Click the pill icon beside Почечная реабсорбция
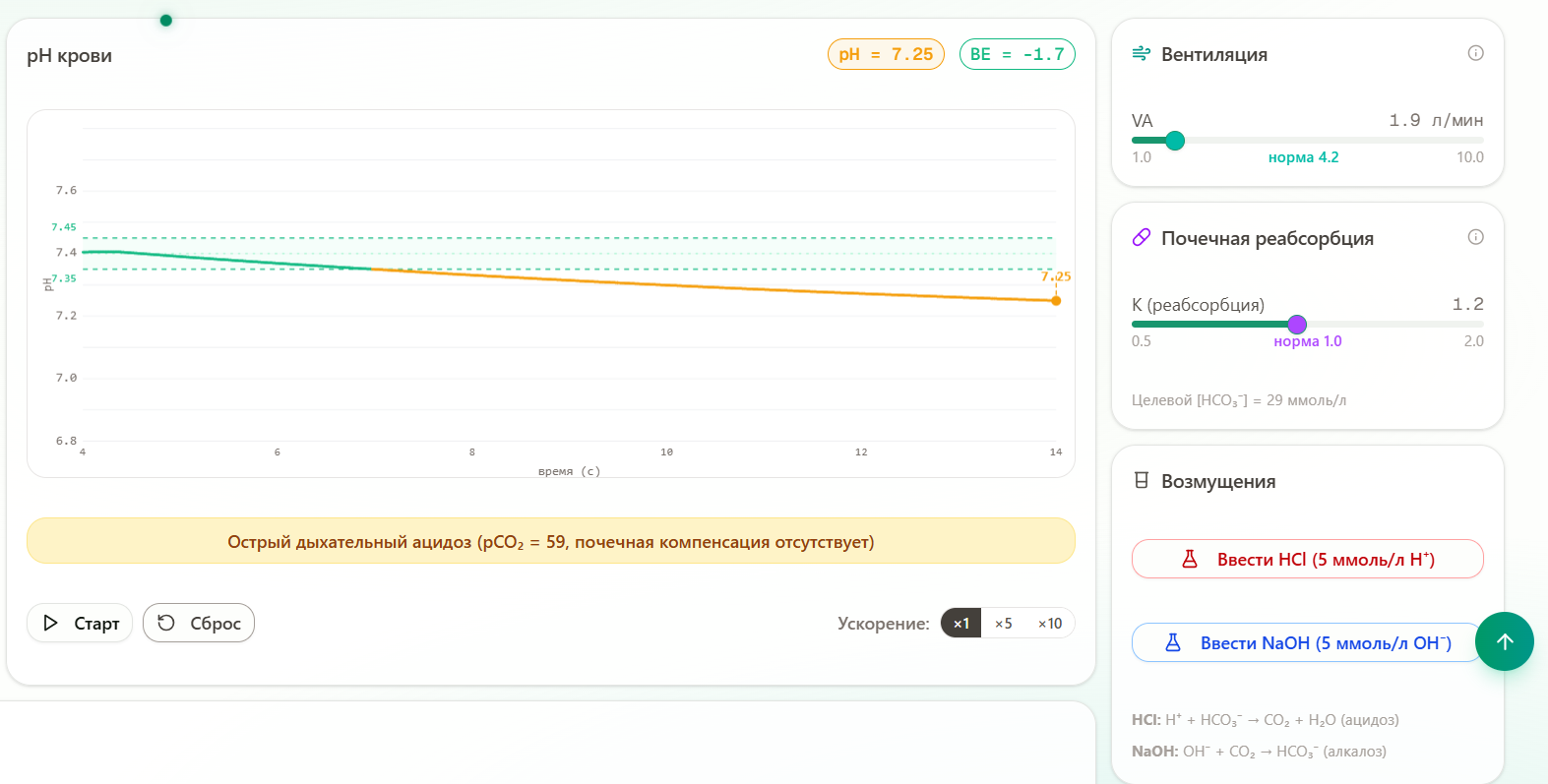 click(1142, 237)
